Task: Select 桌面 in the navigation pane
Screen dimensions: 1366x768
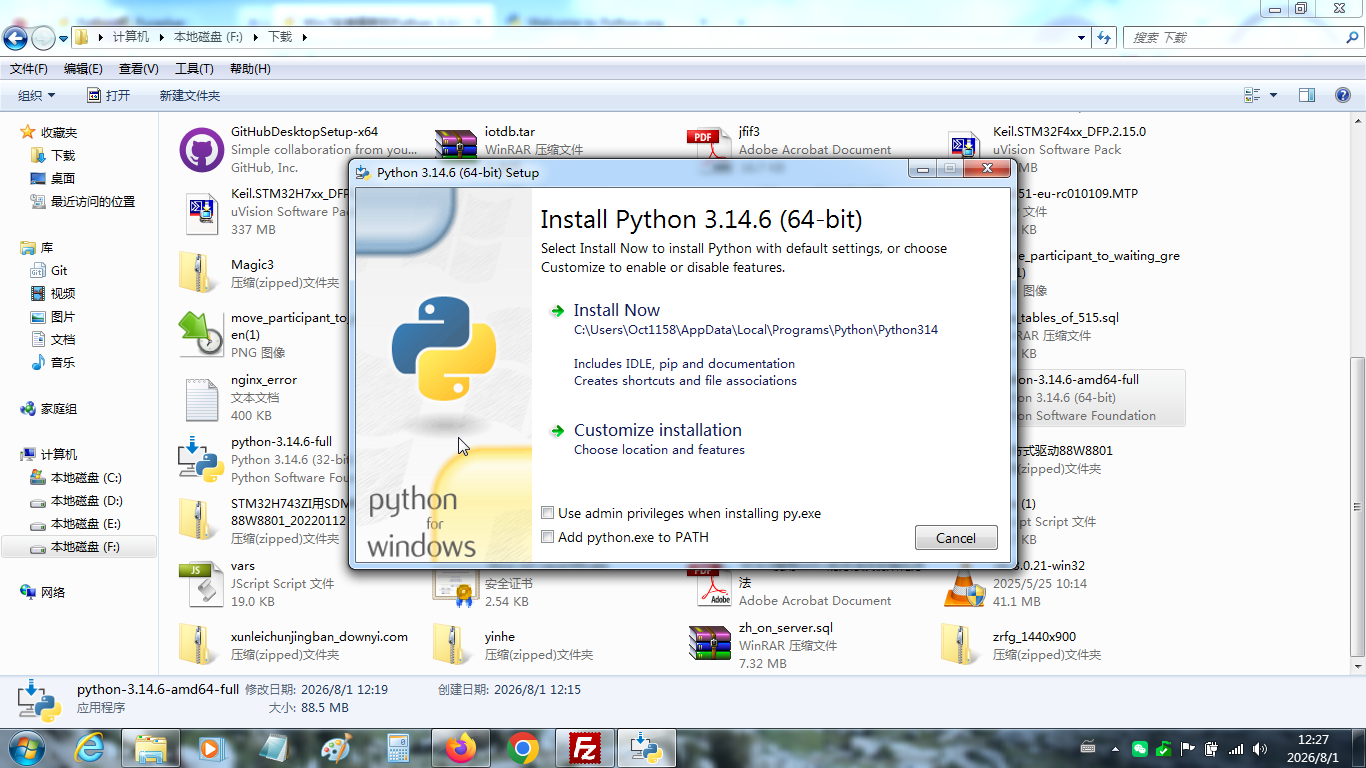Action: (x=53, y=179)
